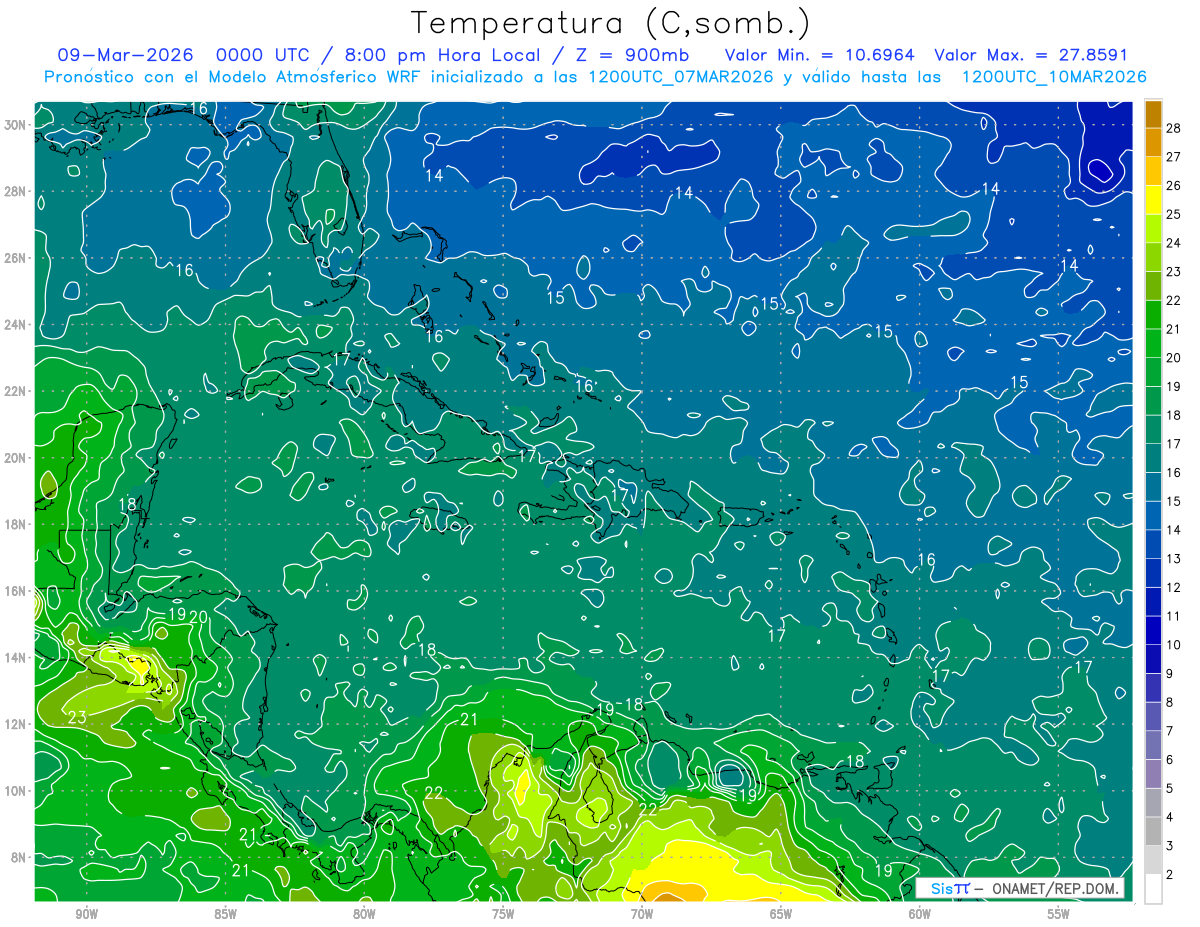The image size is (1200, 927).
Task: Click the purple swatch between 6 and 7
Action: point(1153,745)
